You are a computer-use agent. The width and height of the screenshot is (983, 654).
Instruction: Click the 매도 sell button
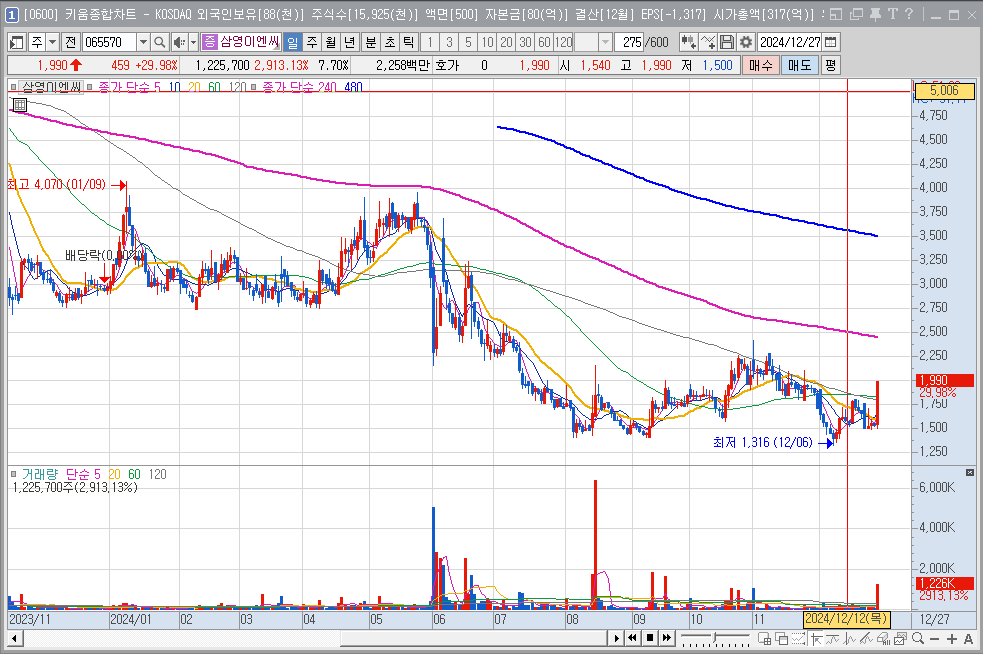[x=799, y=65]
